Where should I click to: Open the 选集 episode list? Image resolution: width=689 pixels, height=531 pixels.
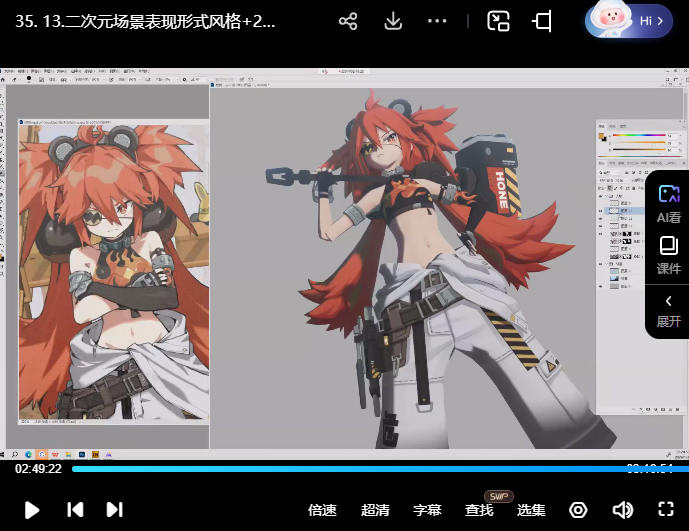[x=531, y=510]
